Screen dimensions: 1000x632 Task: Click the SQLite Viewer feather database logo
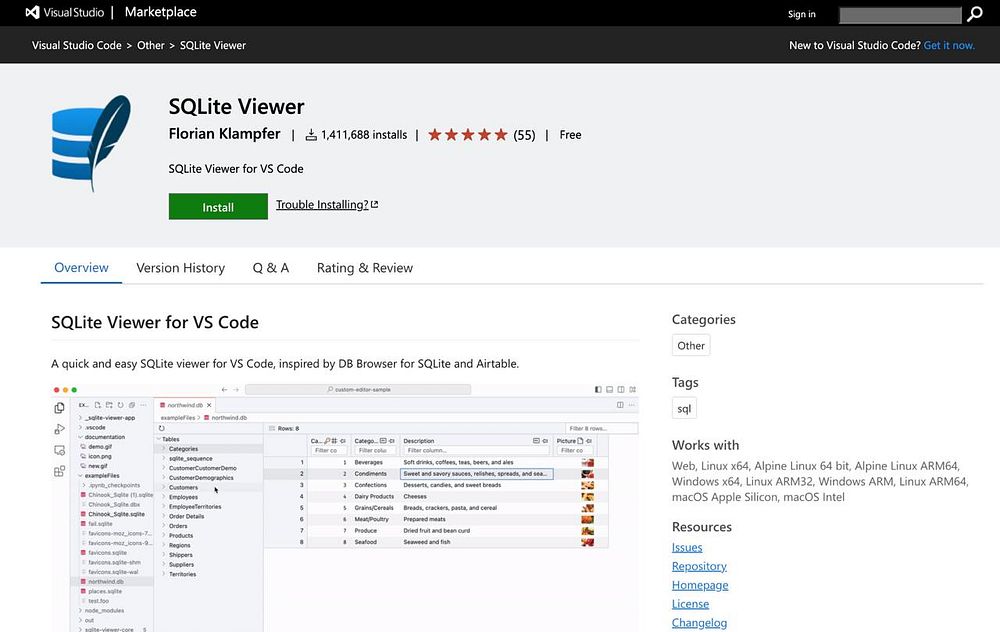[x=91, y=143]
